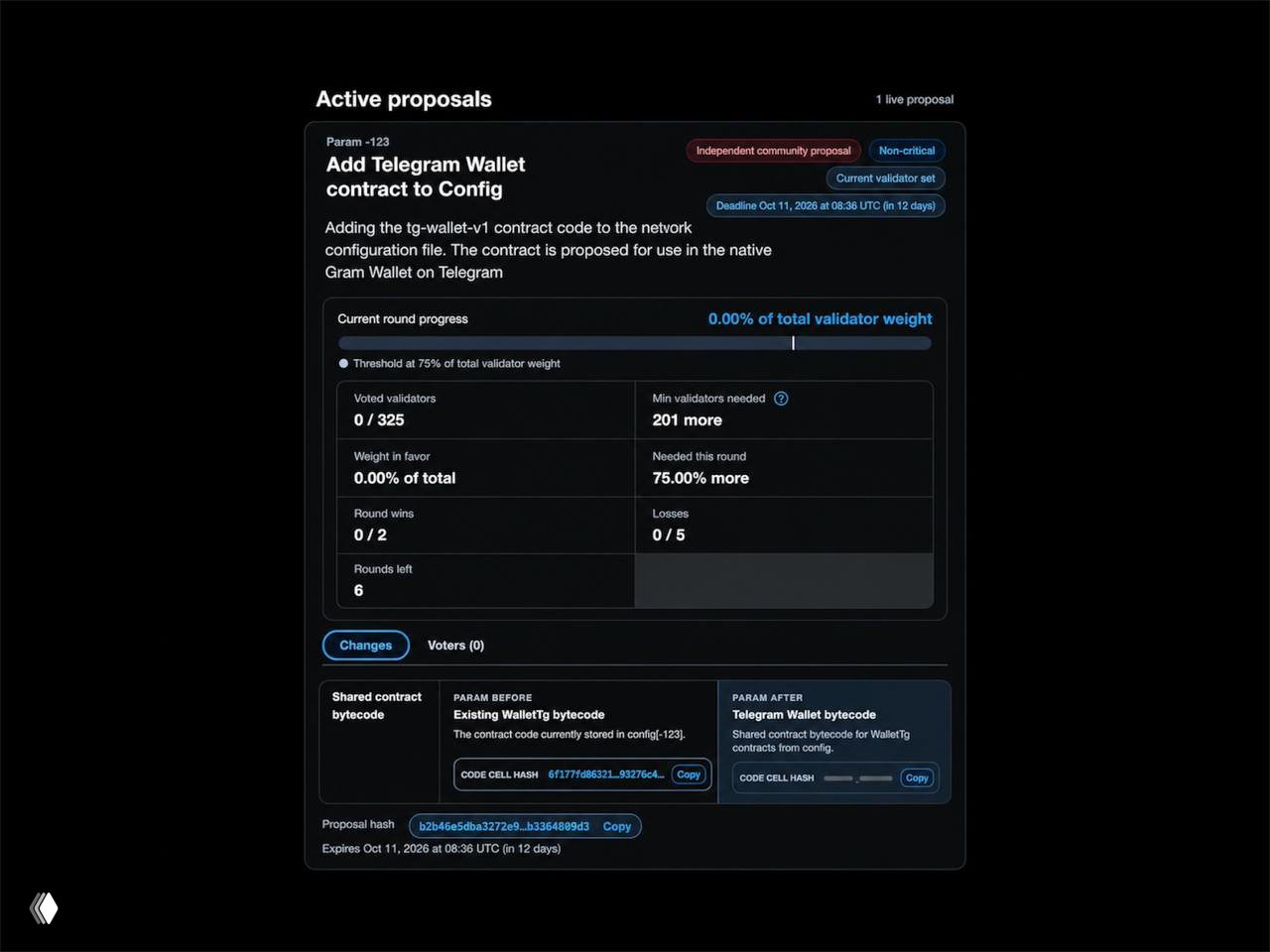Click the 75% threshold marker on progress bar
This screenshot has height=952, width=1270.
(x=793, y=343)
